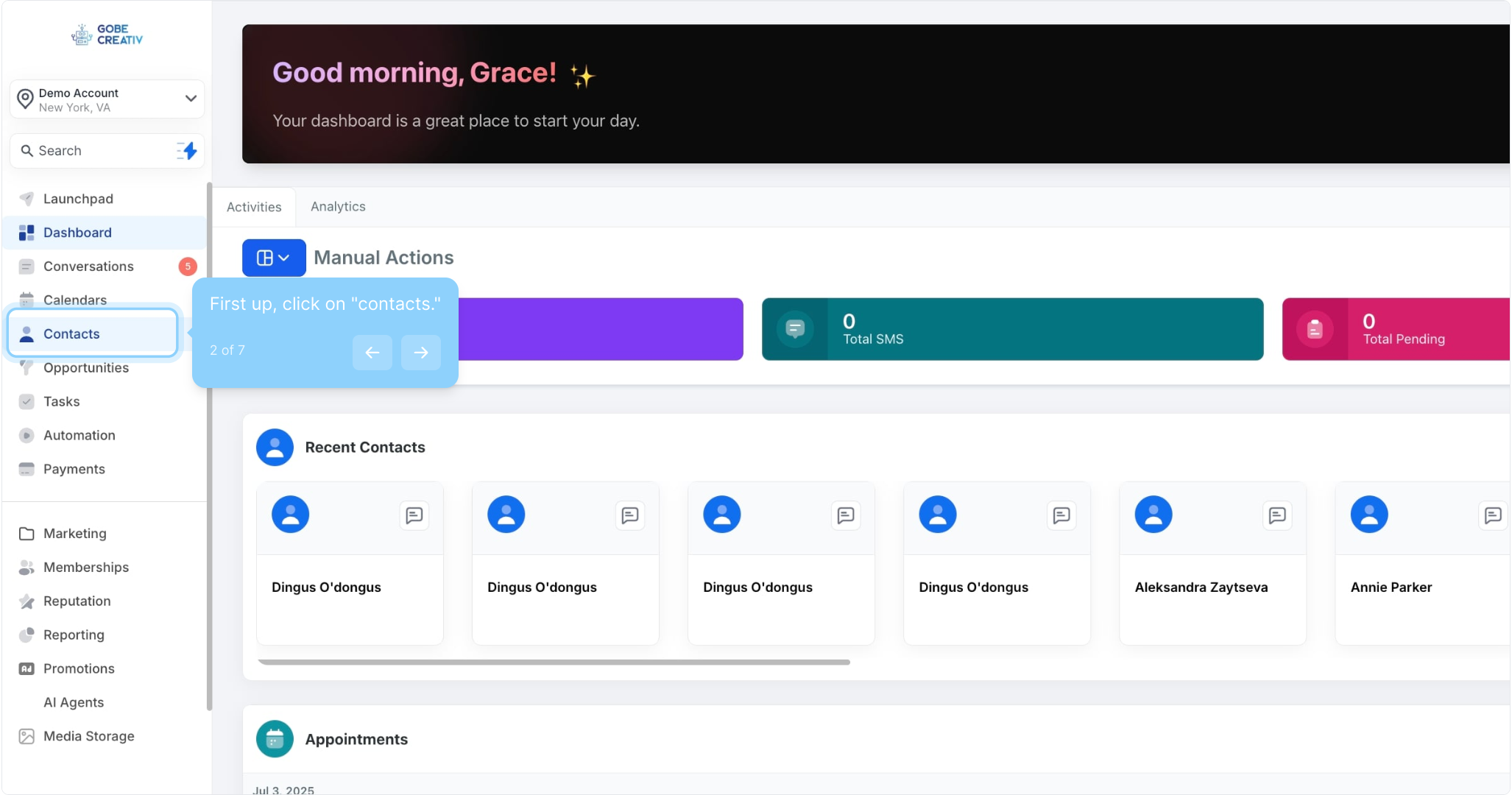Click the Recent Contacts horizontal scrollbar

click(x=554, y=662)
